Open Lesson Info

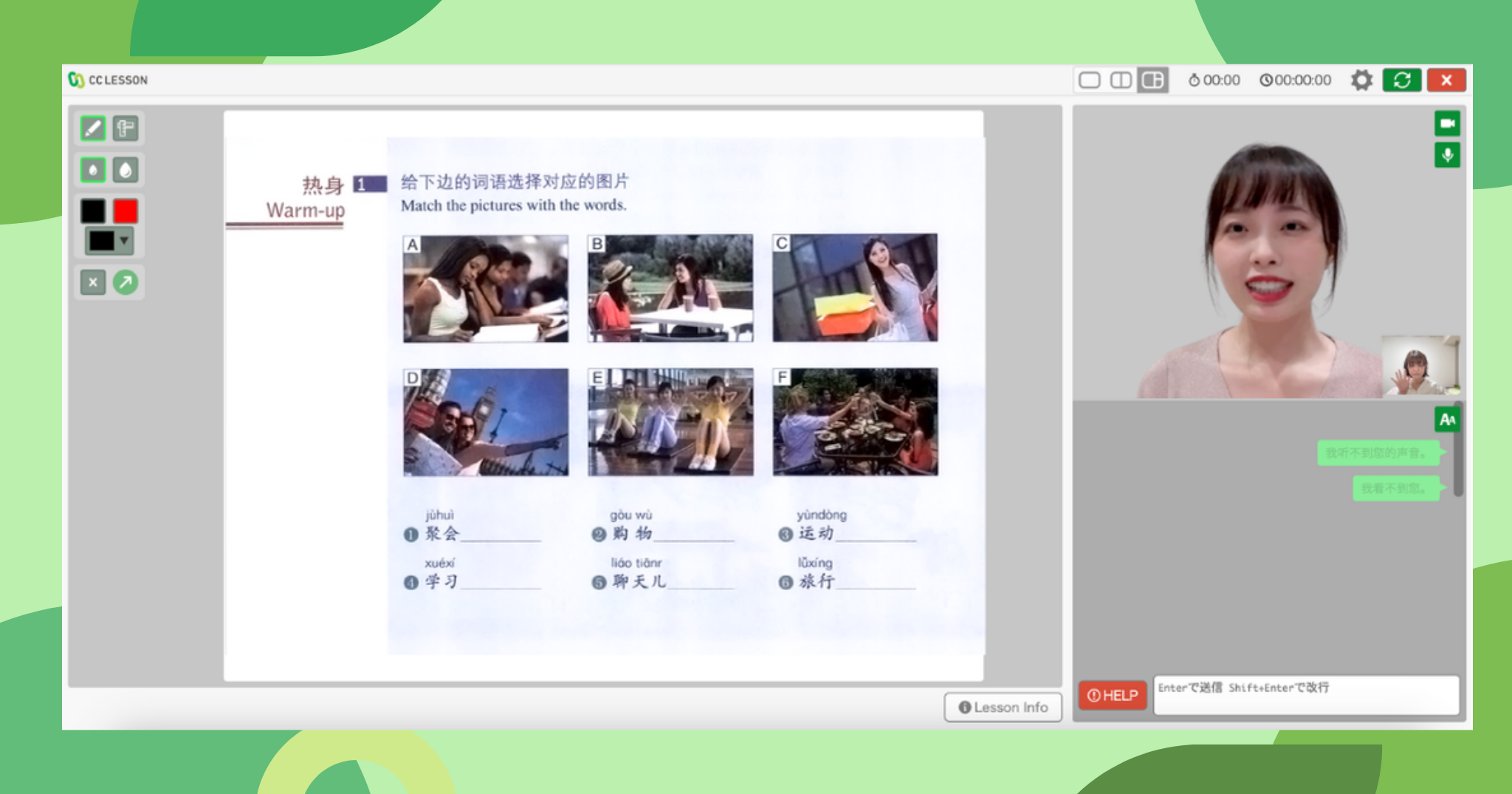[x=1003, y=707]
